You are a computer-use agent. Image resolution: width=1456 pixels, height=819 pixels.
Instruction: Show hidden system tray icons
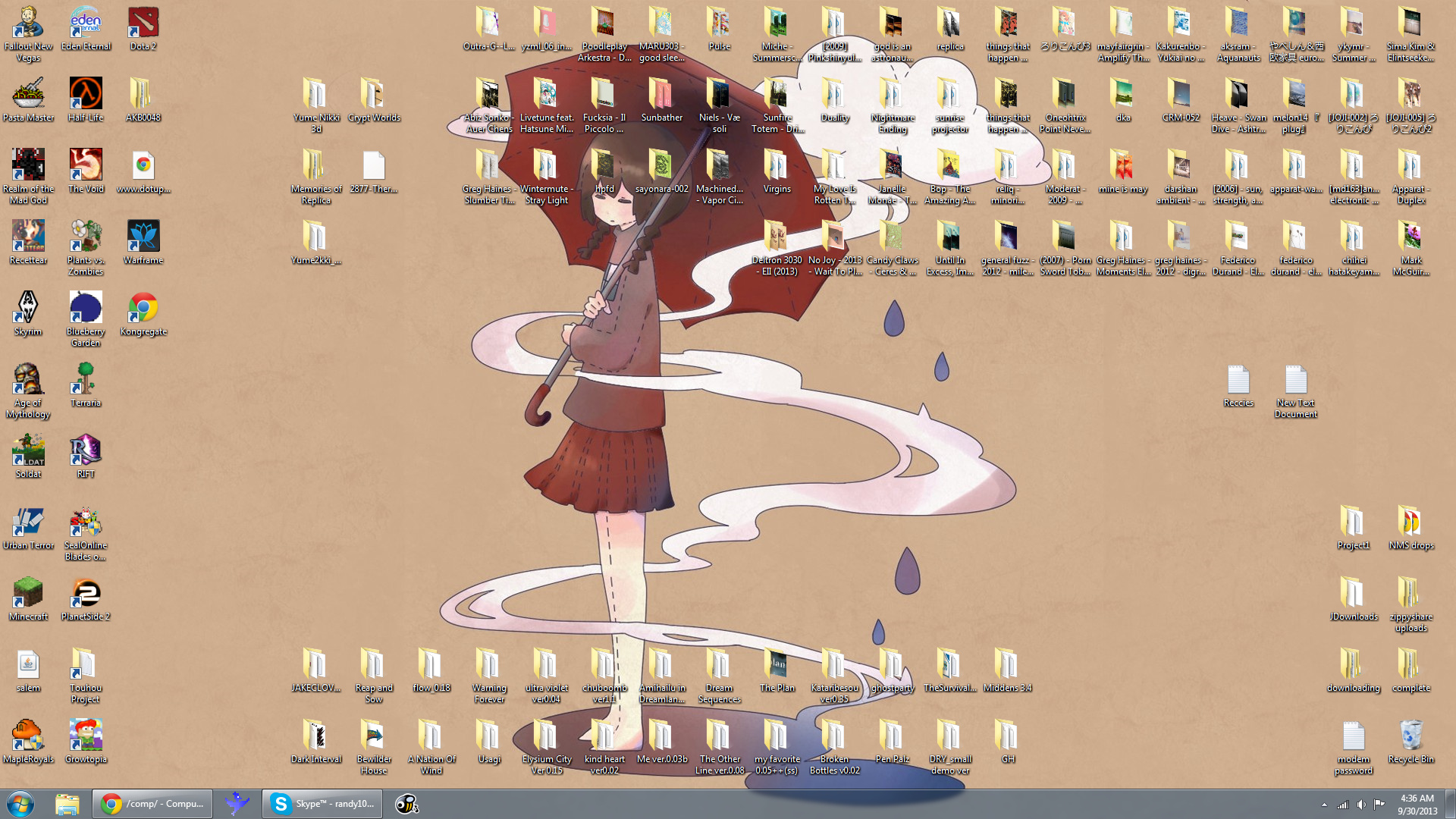click(x=1324, y=805)
